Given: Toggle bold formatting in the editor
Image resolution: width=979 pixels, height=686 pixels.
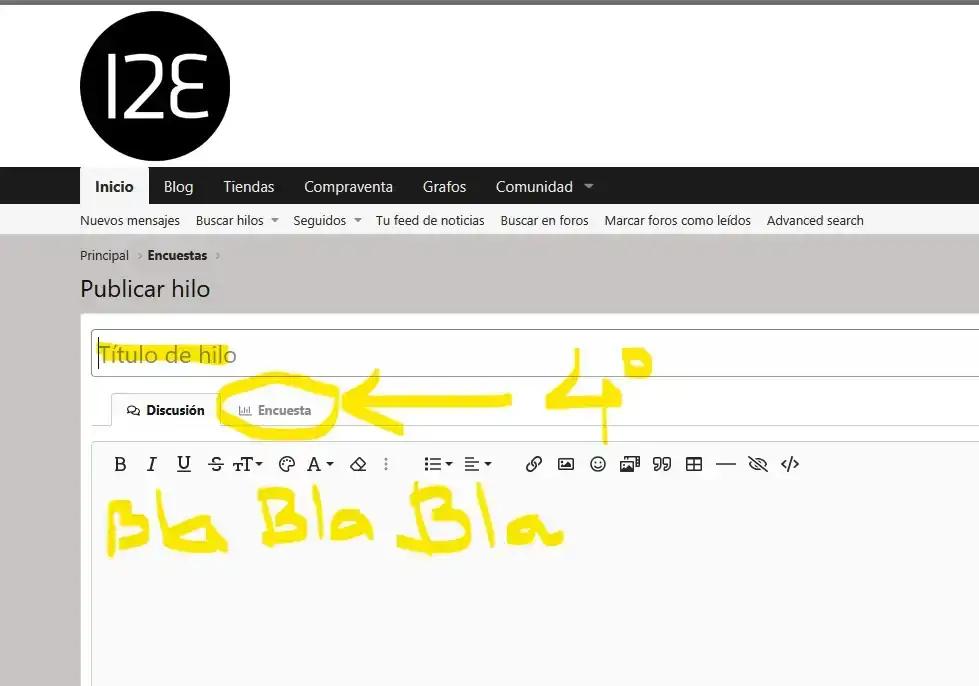Looking at the screenshot, I should 120,464.
